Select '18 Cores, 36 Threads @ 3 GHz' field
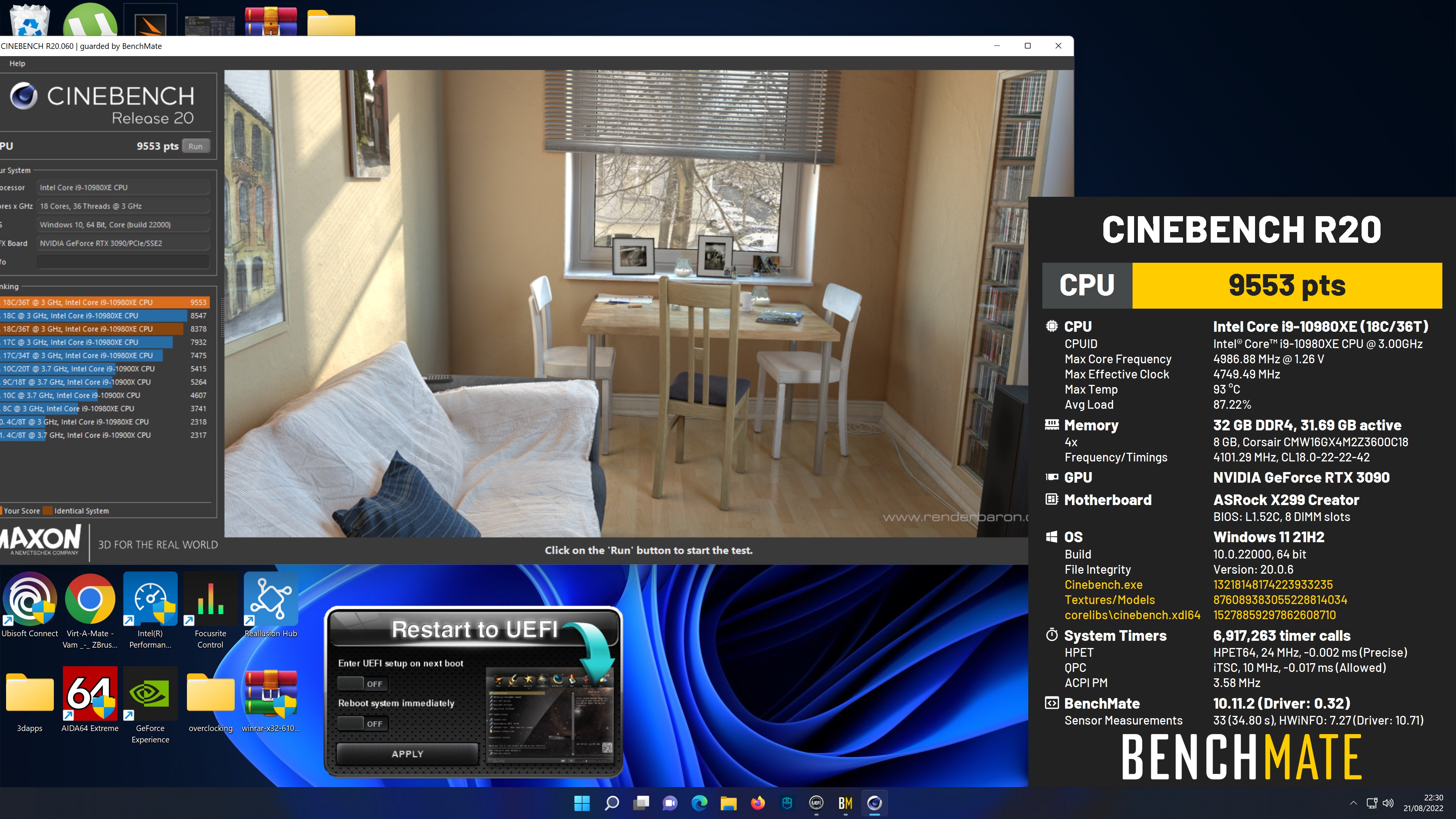 pyautogui.click(x=123, y=206)
